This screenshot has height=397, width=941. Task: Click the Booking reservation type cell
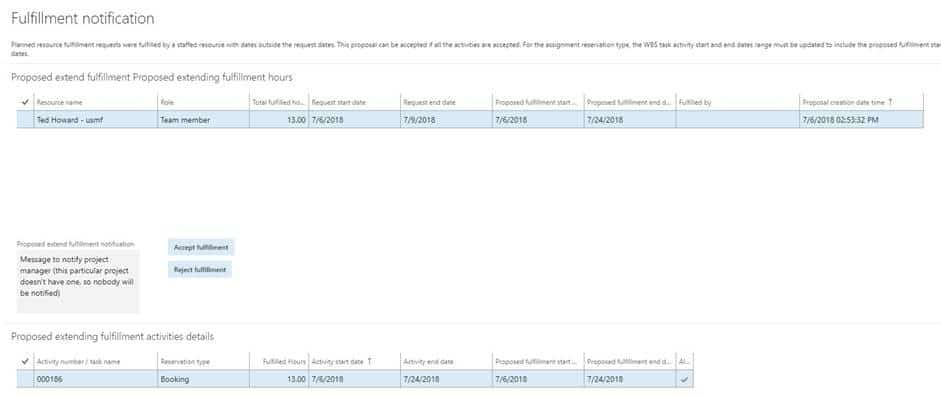pos(203,379)
